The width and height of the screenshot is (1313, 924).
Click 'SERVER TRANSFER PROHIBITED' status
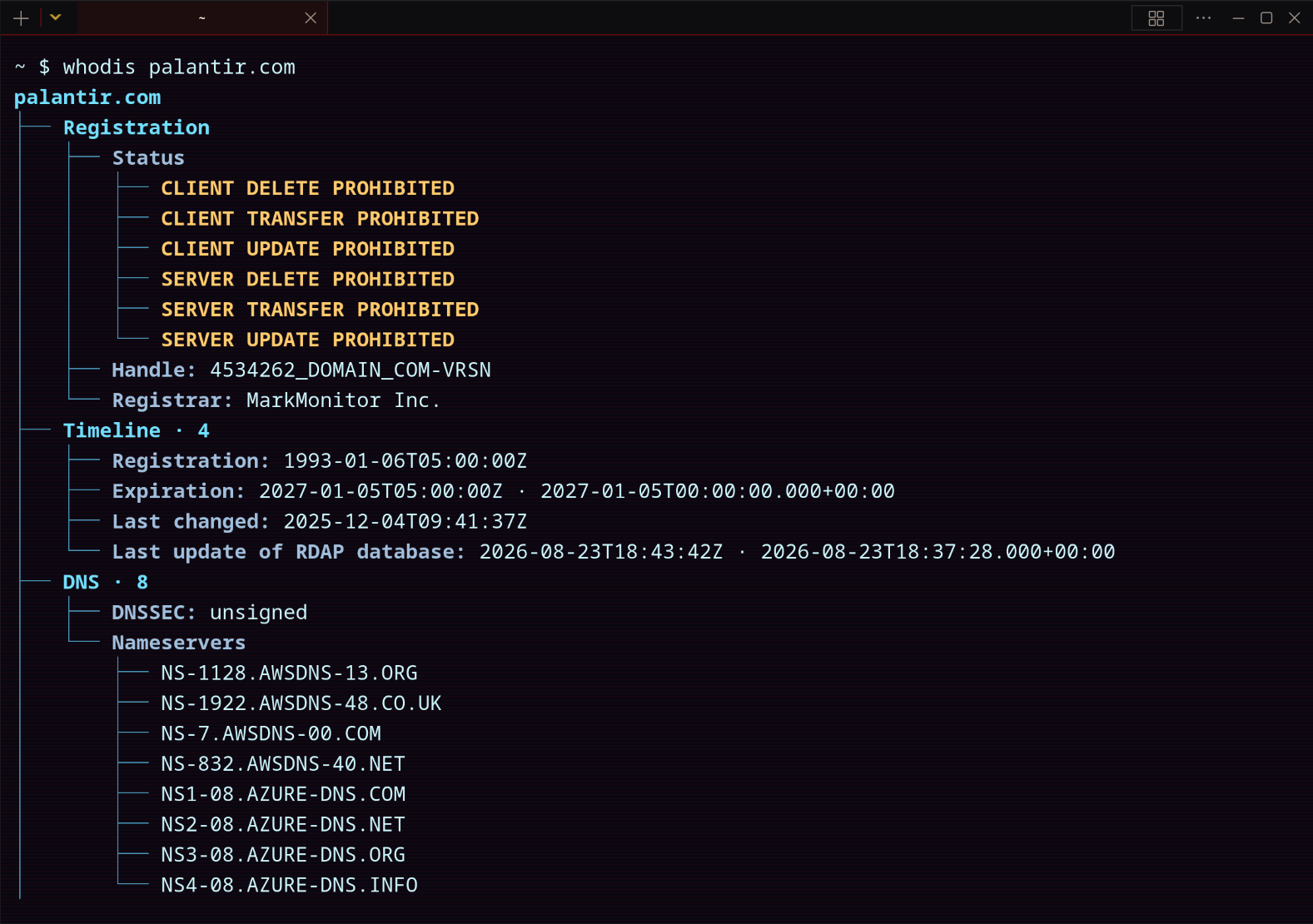point(320,310)
